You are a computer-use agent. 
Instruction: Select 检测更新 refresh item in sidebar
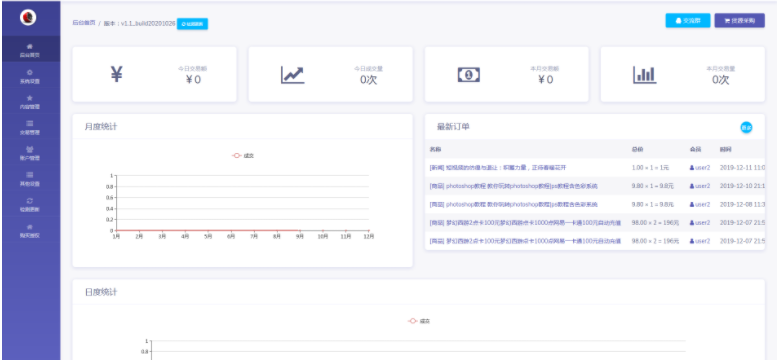click(30, 204)
